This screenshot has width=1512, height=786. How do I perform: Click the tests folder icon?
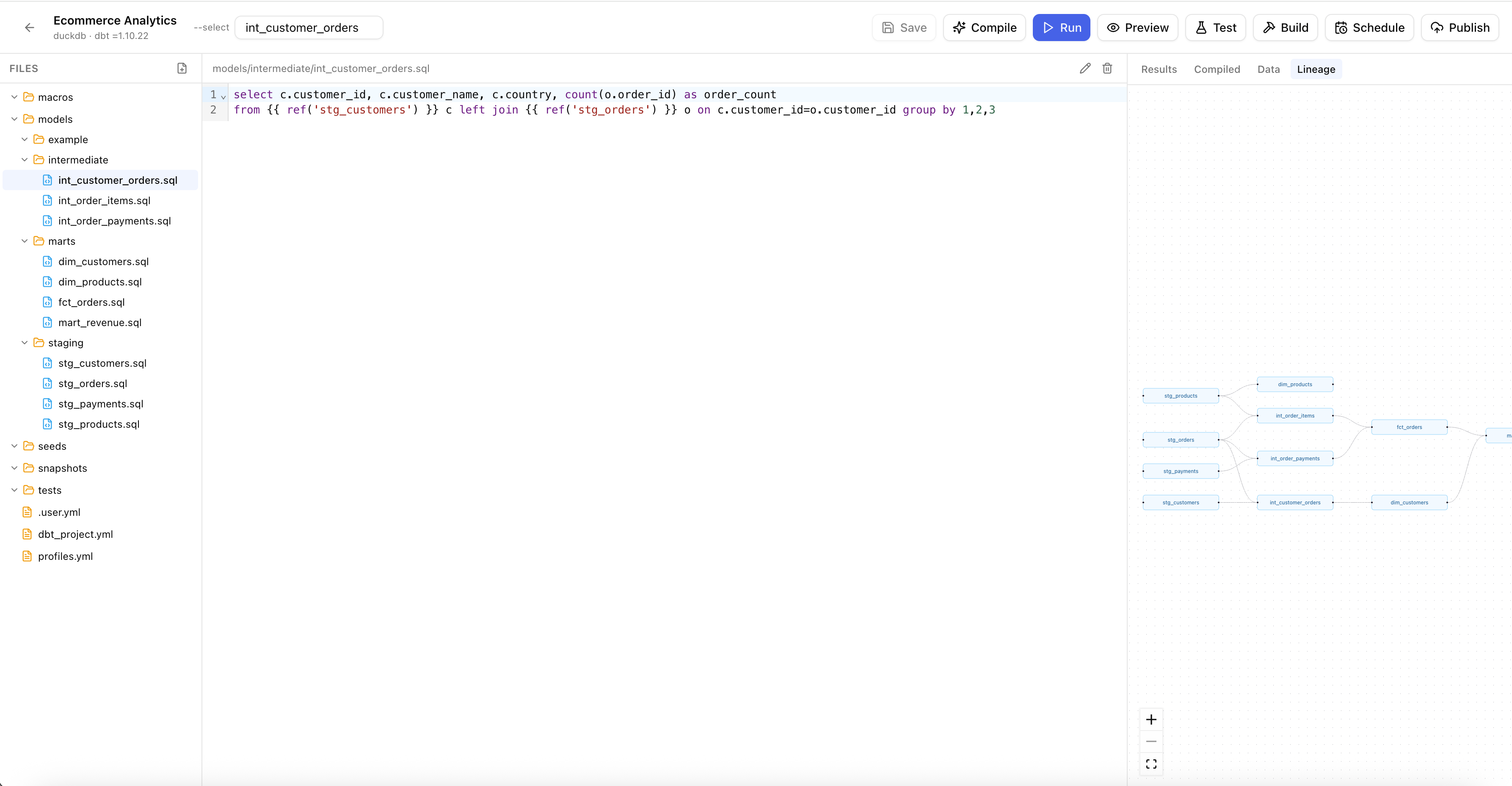pyautogui.click(x=28, y=490)
